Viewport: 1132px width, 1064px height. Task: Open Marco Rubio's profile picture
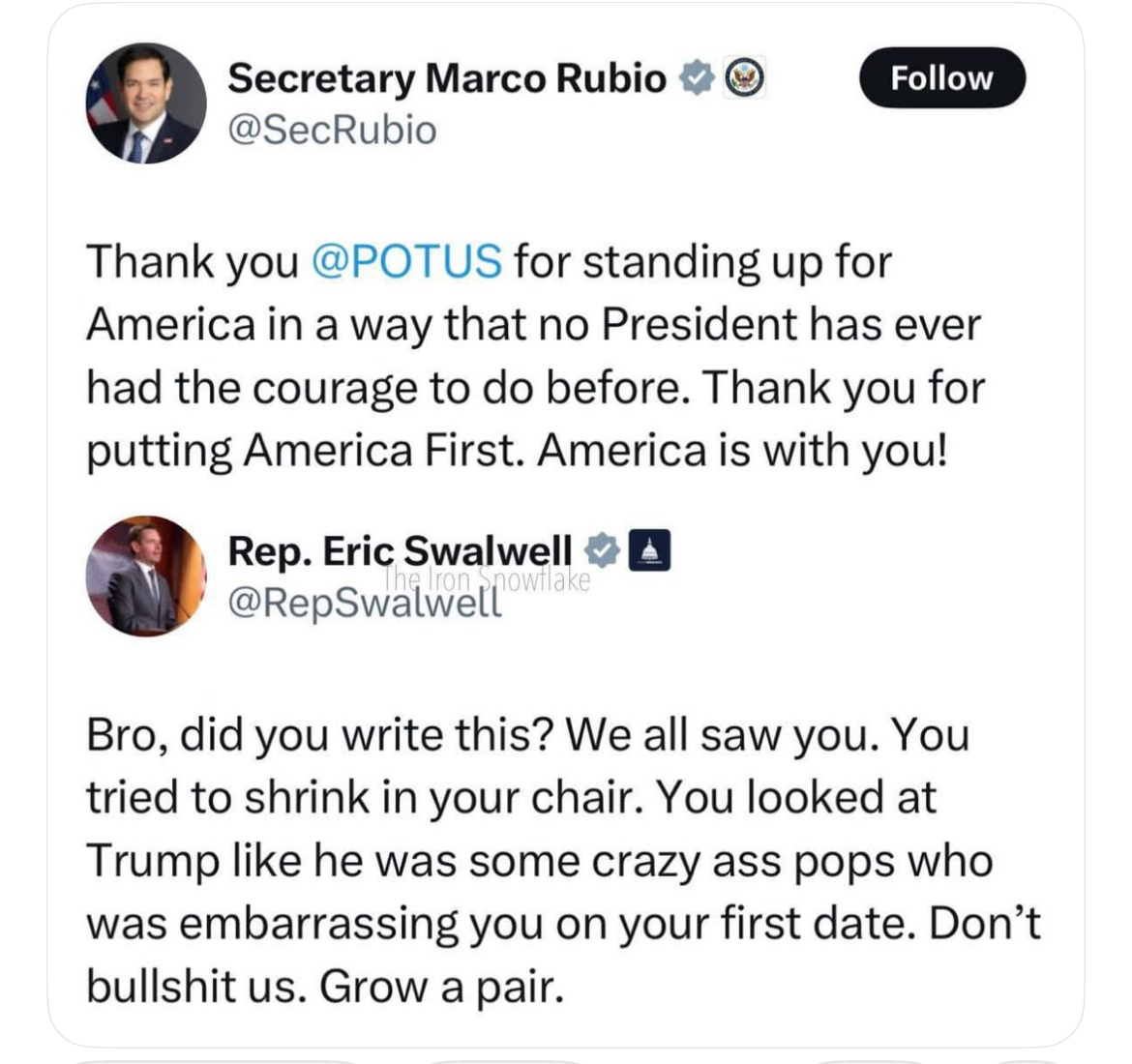coord(146,103)
